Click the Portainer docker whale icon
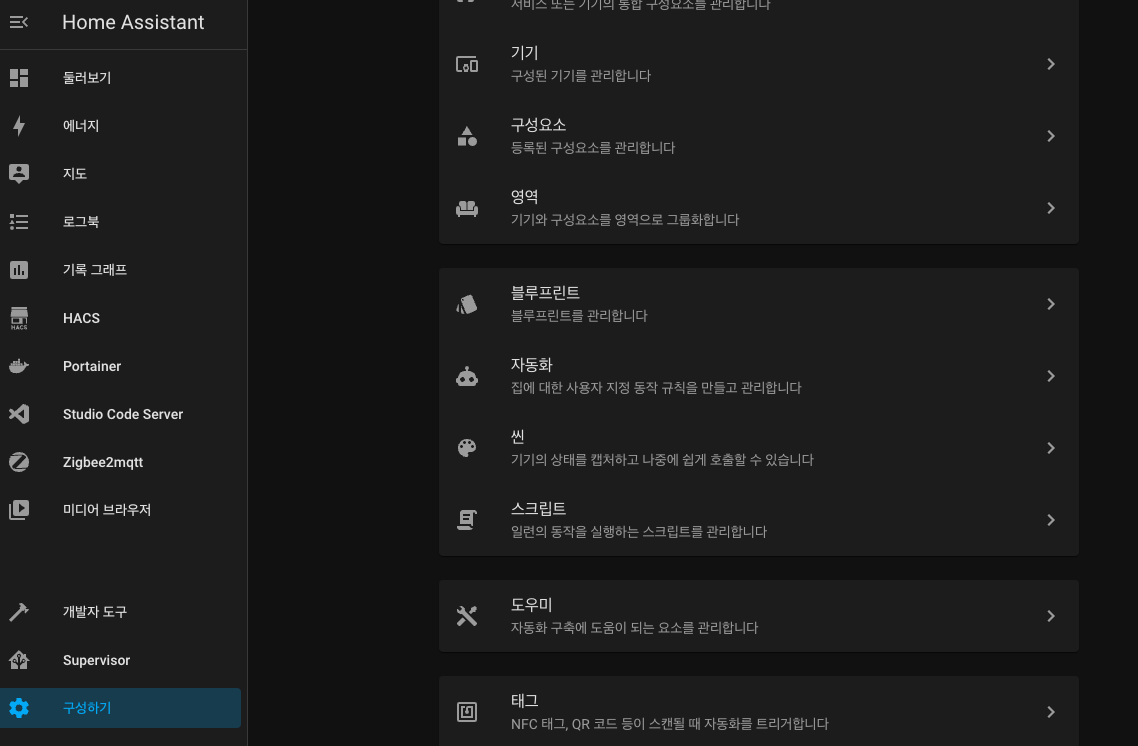Image resolution: width=1138 pixels, height=746 pixels. pos(19,366)
